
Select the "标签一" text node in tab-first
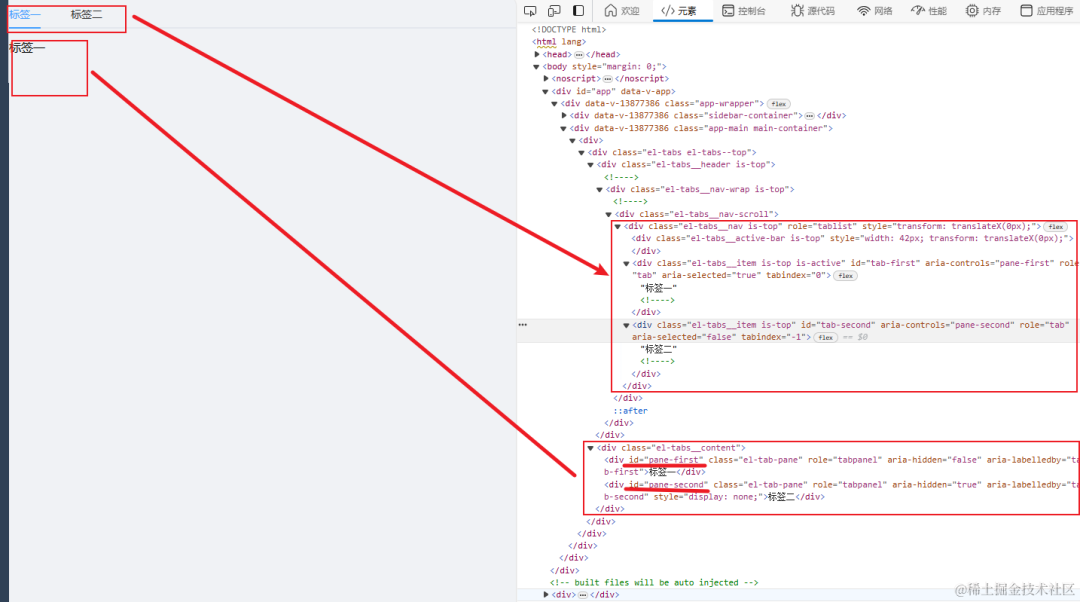[658, 288]
